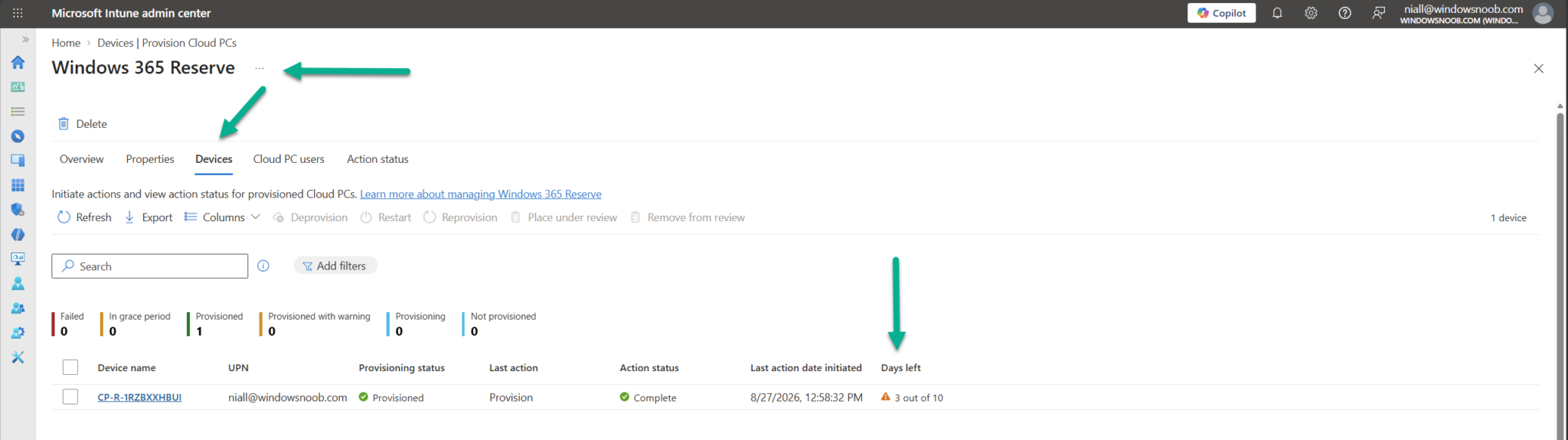Filter by Provisioned status count

pyautogui.click(x=215, y=324)
